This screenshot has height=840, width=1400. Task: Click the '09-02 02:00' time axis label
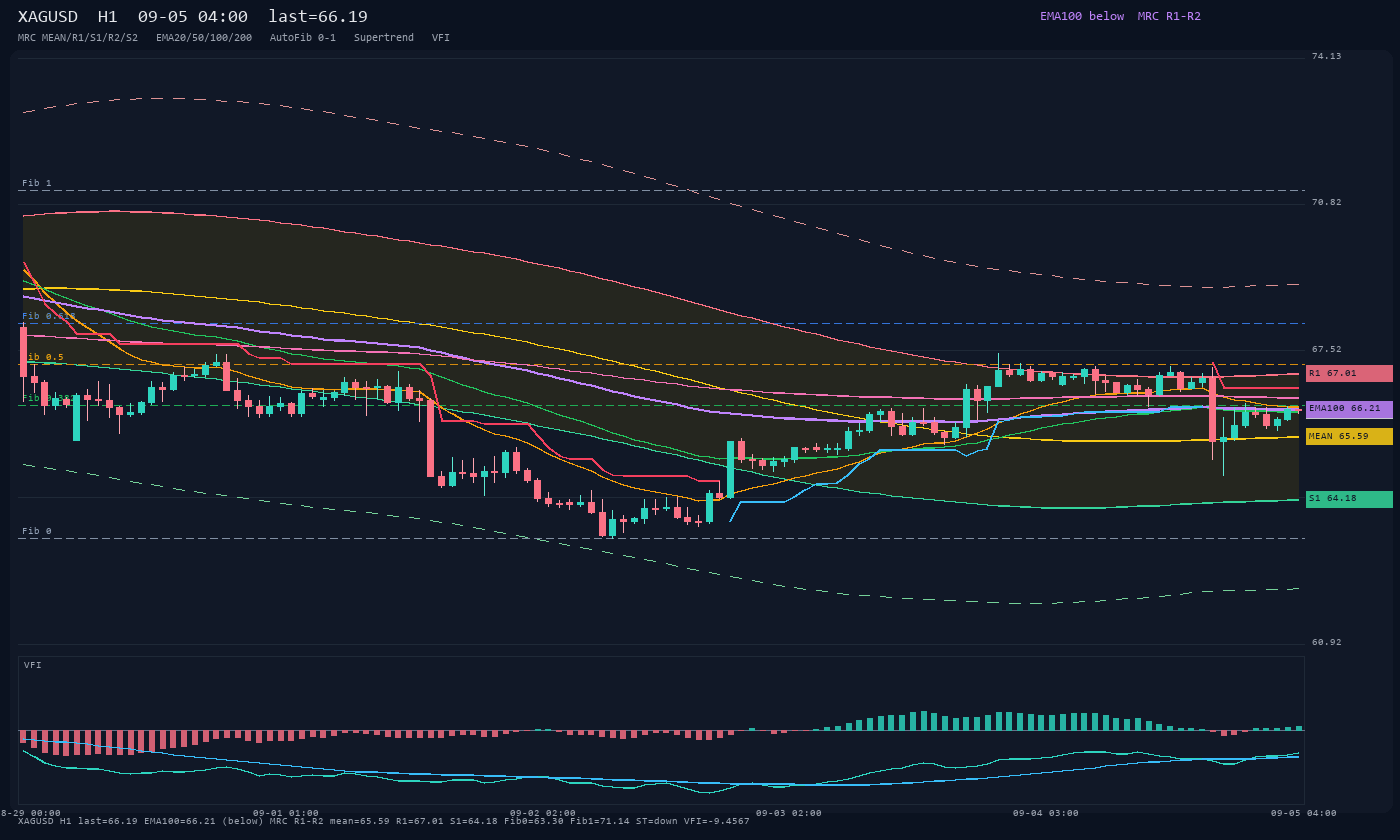click(543, 813)
